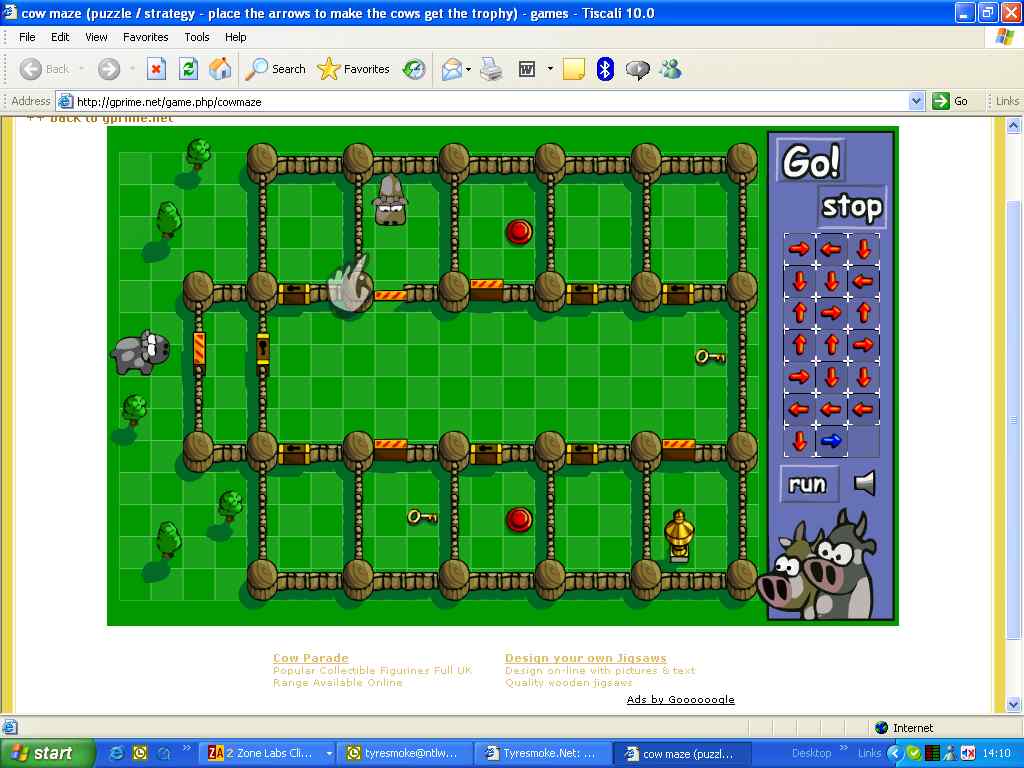Click the stop button in game panel
Image resolution: width=1024 pixels, height=768 pixels.
852,206
